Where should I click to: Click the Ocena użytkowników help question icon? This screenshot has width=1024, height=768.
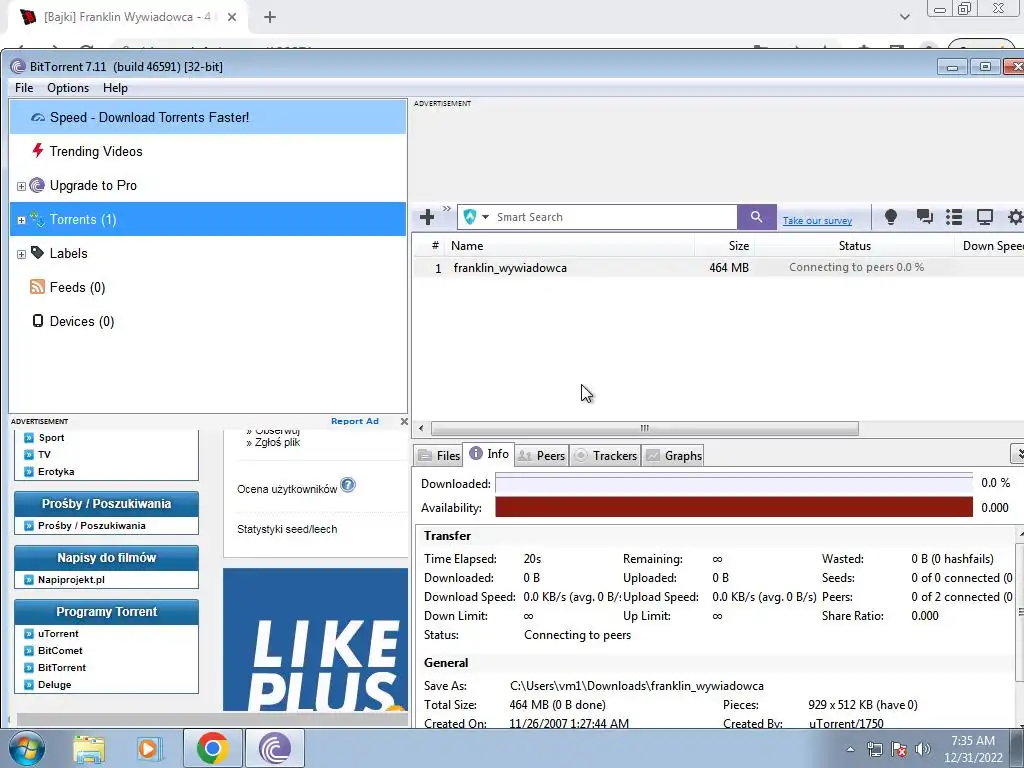coord(348,485)
